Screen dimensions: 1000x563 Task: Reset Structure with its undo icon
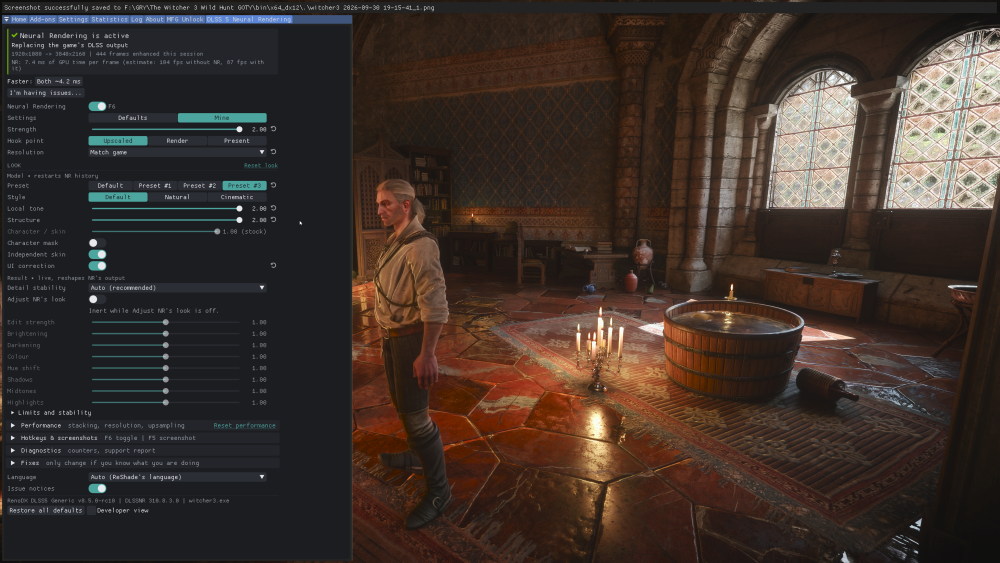(x=274, y=219)
